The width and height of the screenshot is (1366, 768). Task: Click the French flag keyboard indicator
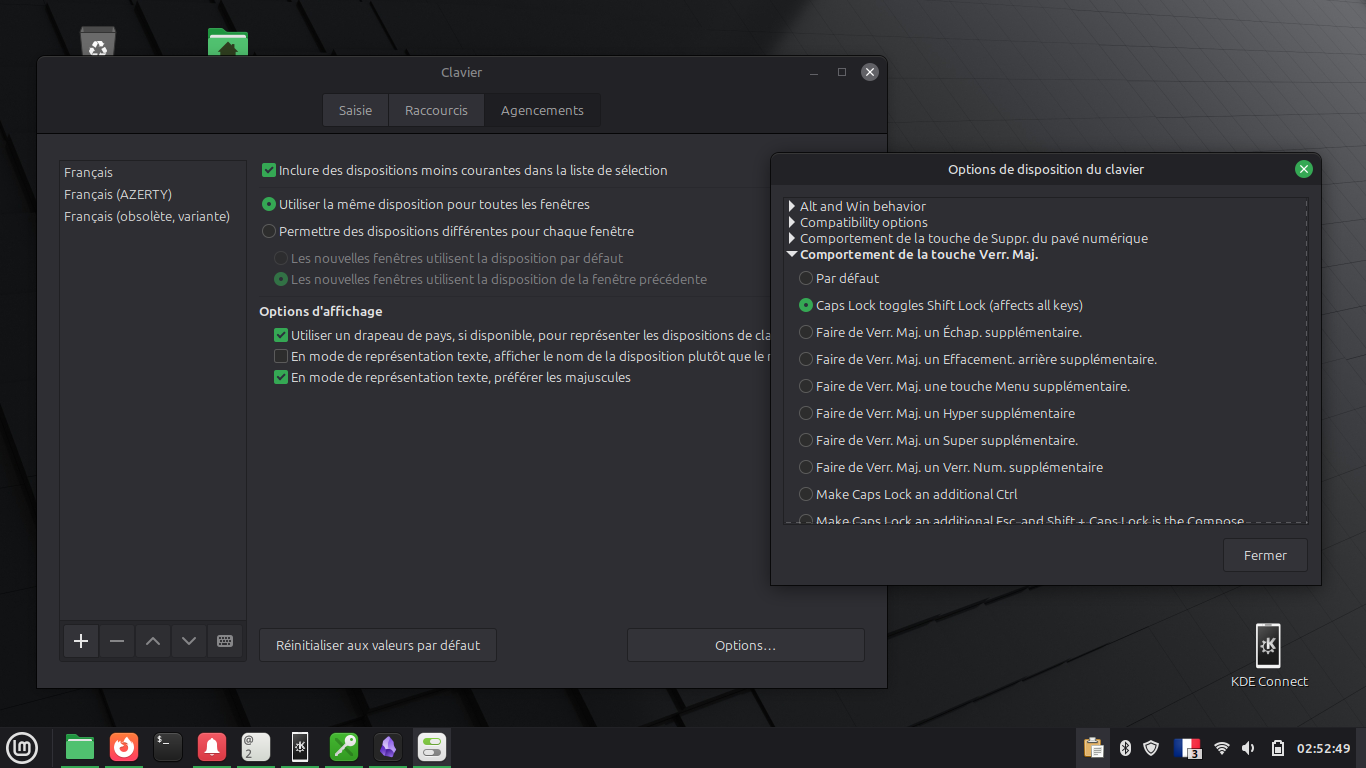(1187, 747)
